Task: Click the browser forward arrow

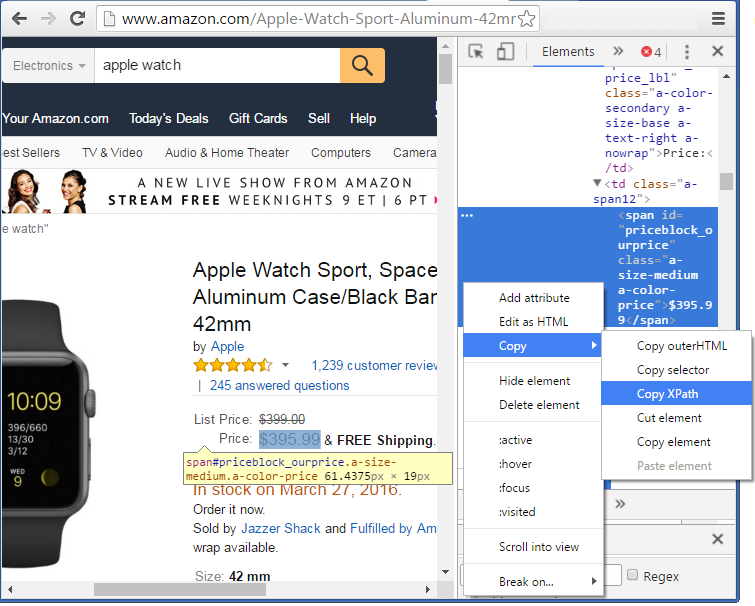Action: tap(48, 19)
